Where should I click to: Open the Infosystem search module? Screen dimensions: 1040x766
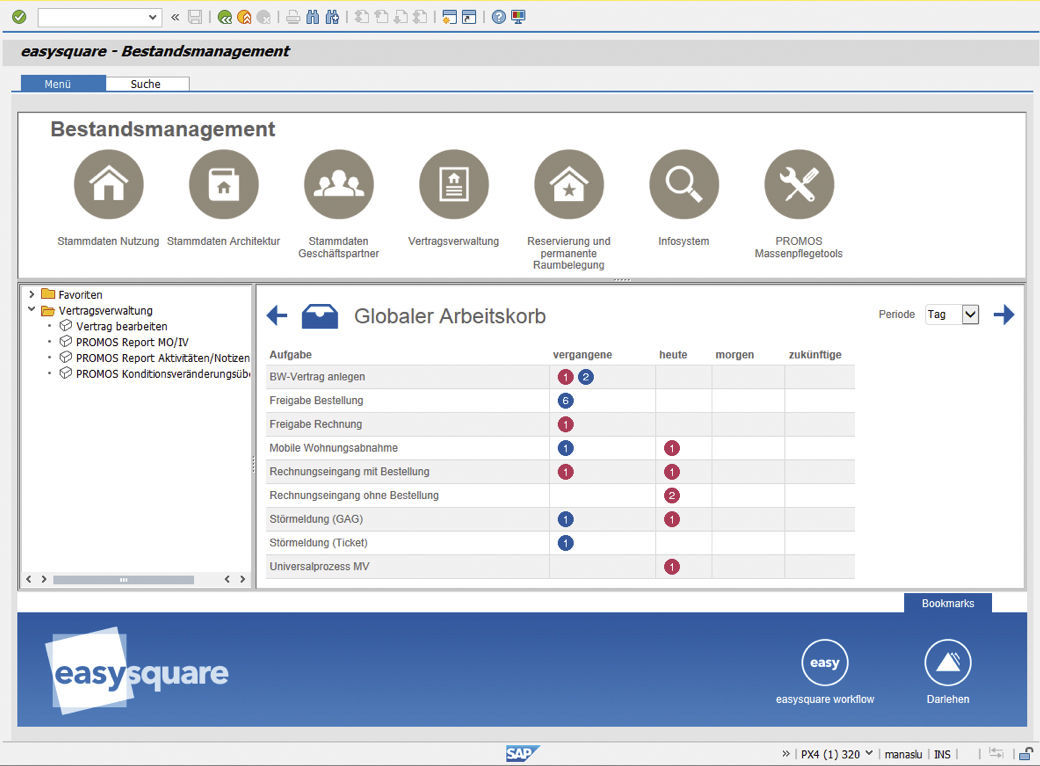[x=683, y=184]
